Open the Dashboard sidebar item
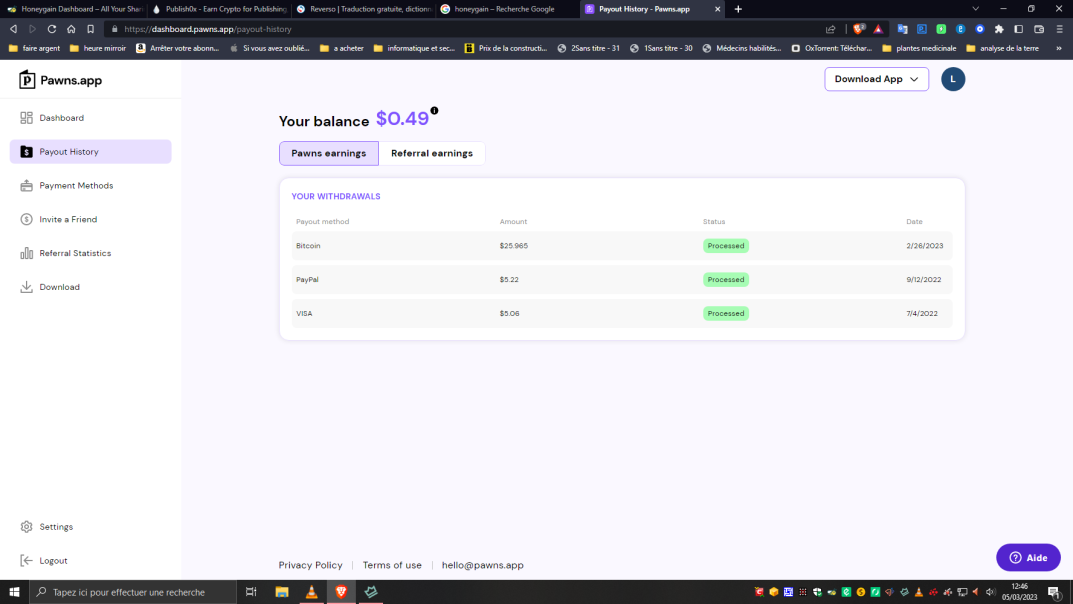This screenshot has width=1073, height=604. point(62,118)
